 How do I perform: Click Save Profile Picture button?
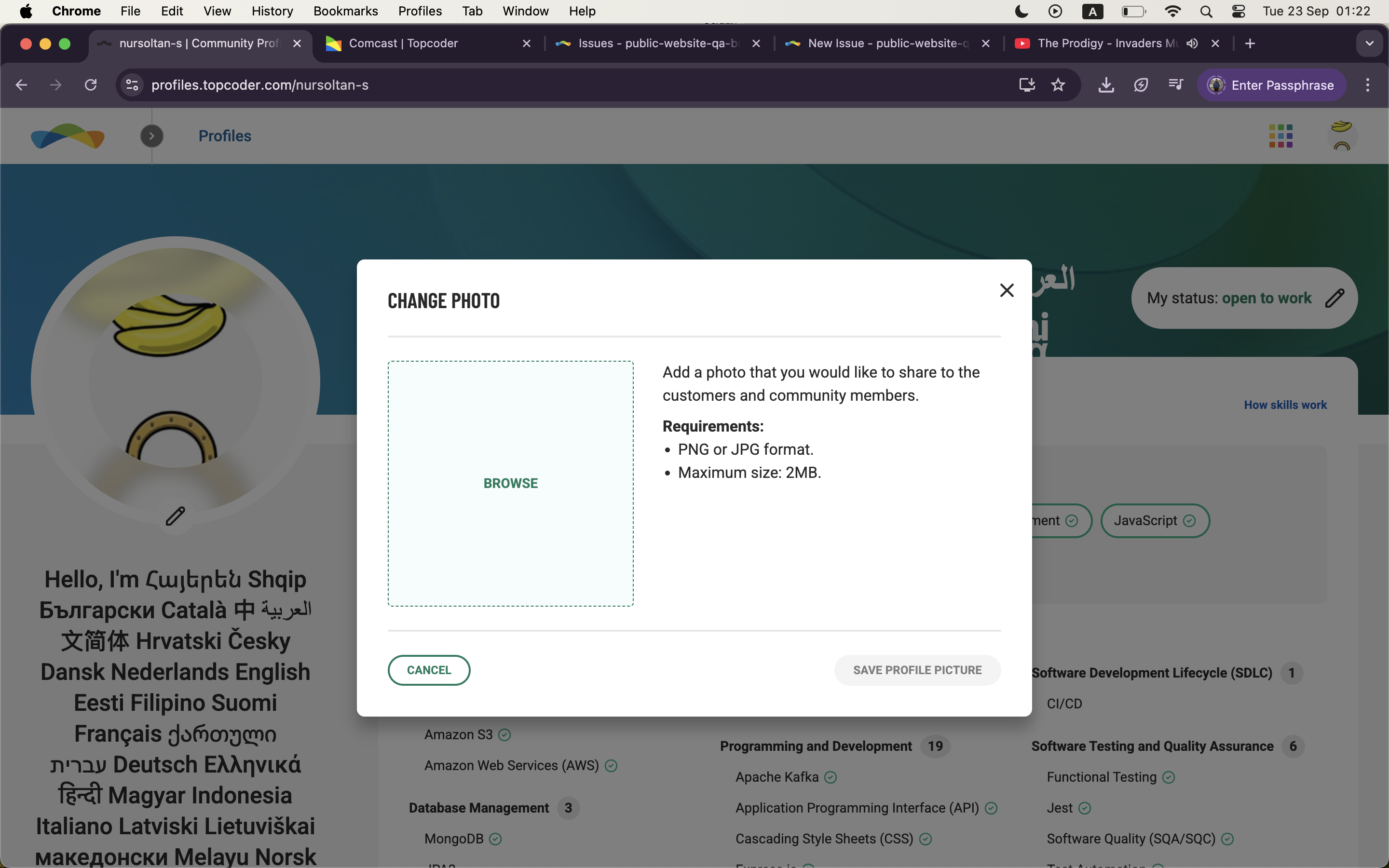pos(917,670)
